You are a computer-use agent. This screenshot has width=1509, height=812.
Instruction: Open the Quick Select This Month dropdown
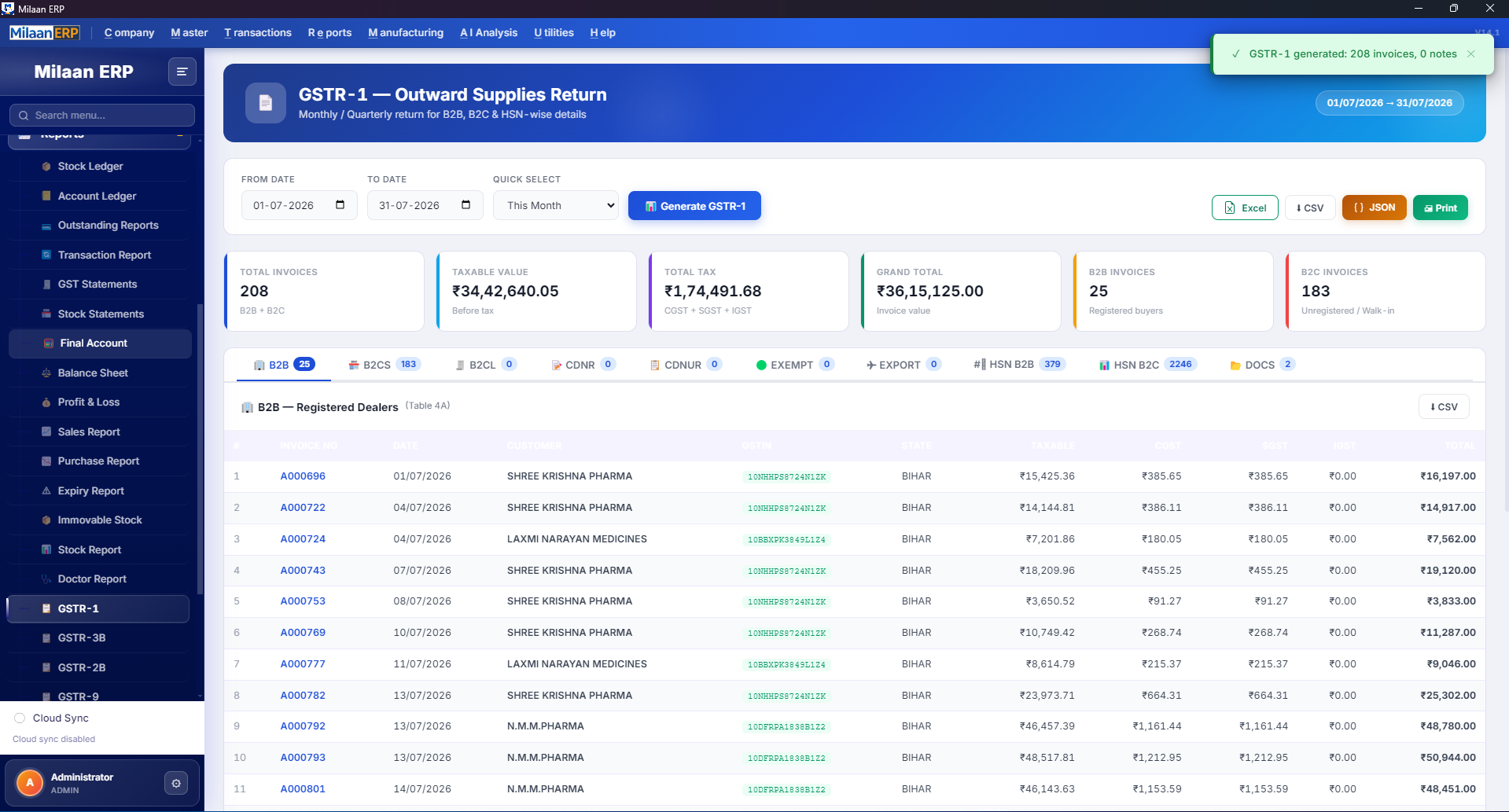tap(556, 205)
